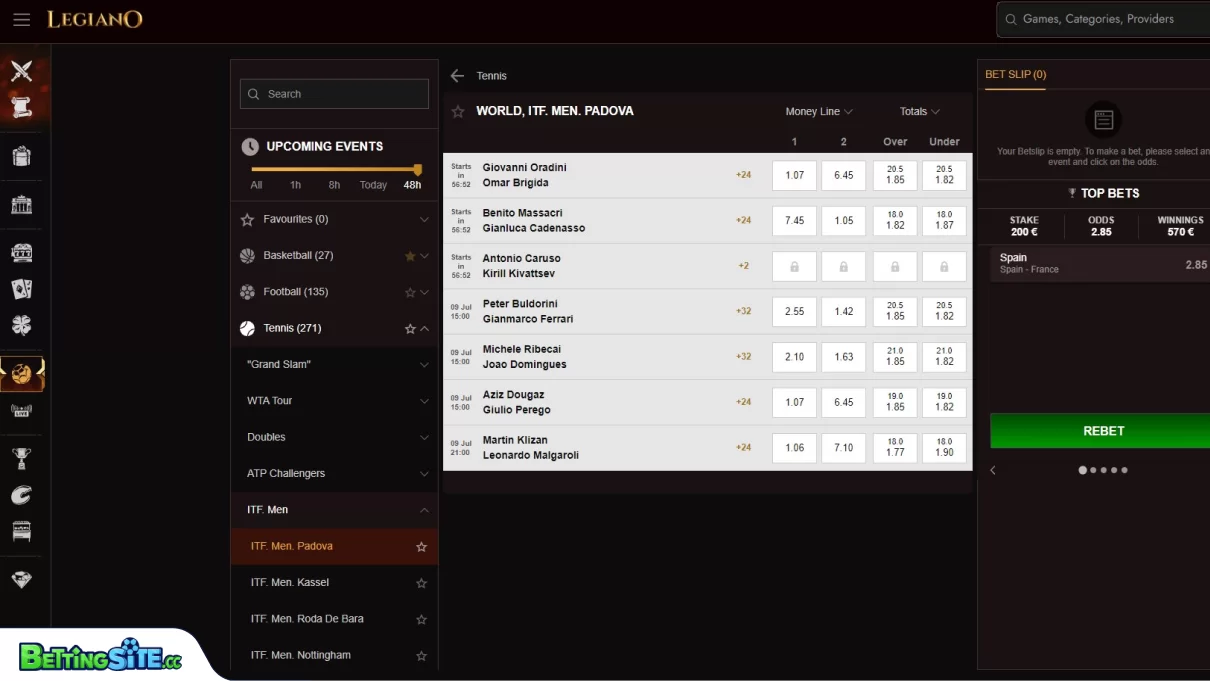Click the locked Under odds for Caruso match
1210x681 pixels.
(944, 267)
